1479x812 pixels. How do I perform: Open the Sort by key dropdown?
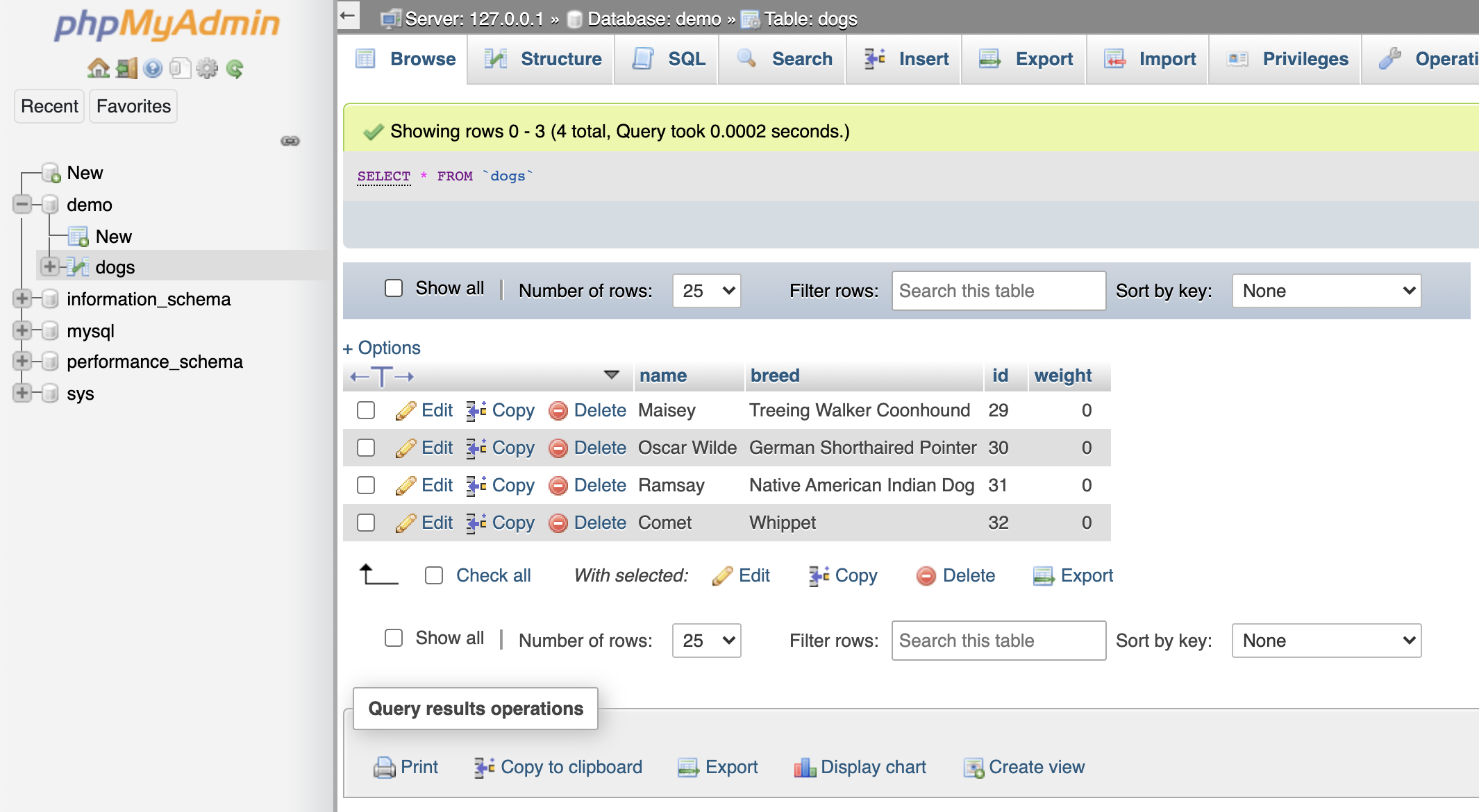1326,291
